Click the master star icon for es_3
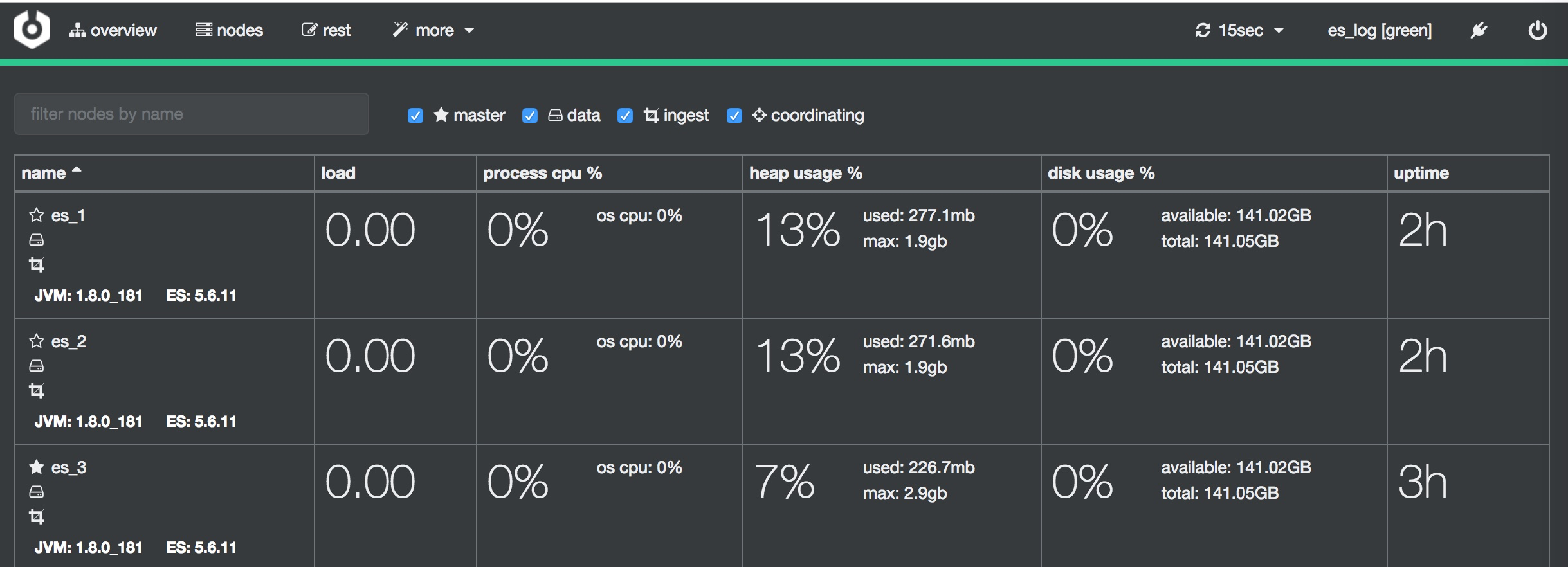 [37, 467]
